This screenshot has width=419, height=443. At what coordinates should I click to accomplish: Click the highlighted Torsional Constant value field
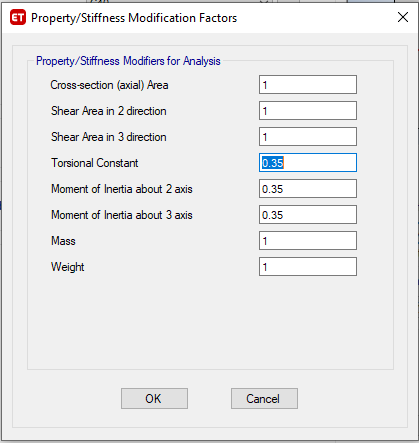[308, 163]
